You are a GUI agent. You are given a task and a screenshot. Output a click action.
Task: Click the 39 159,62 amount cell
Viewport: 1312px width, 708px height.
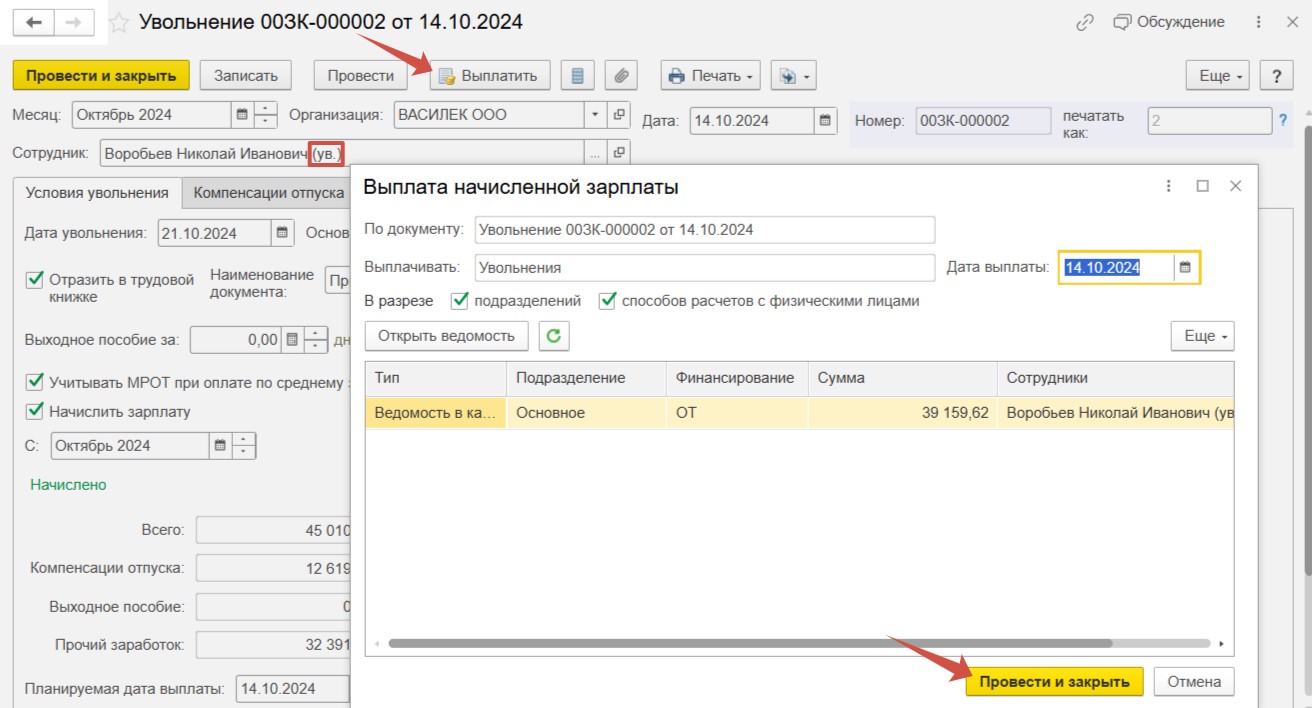click(x=902, y=412)
